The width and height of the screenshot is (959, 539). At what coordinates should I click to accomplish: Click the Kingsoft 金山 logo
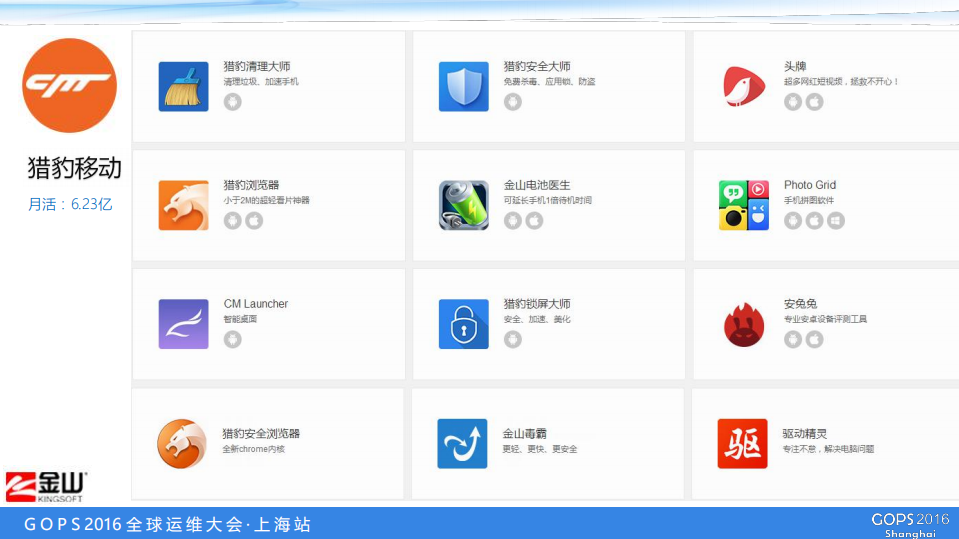46,487
